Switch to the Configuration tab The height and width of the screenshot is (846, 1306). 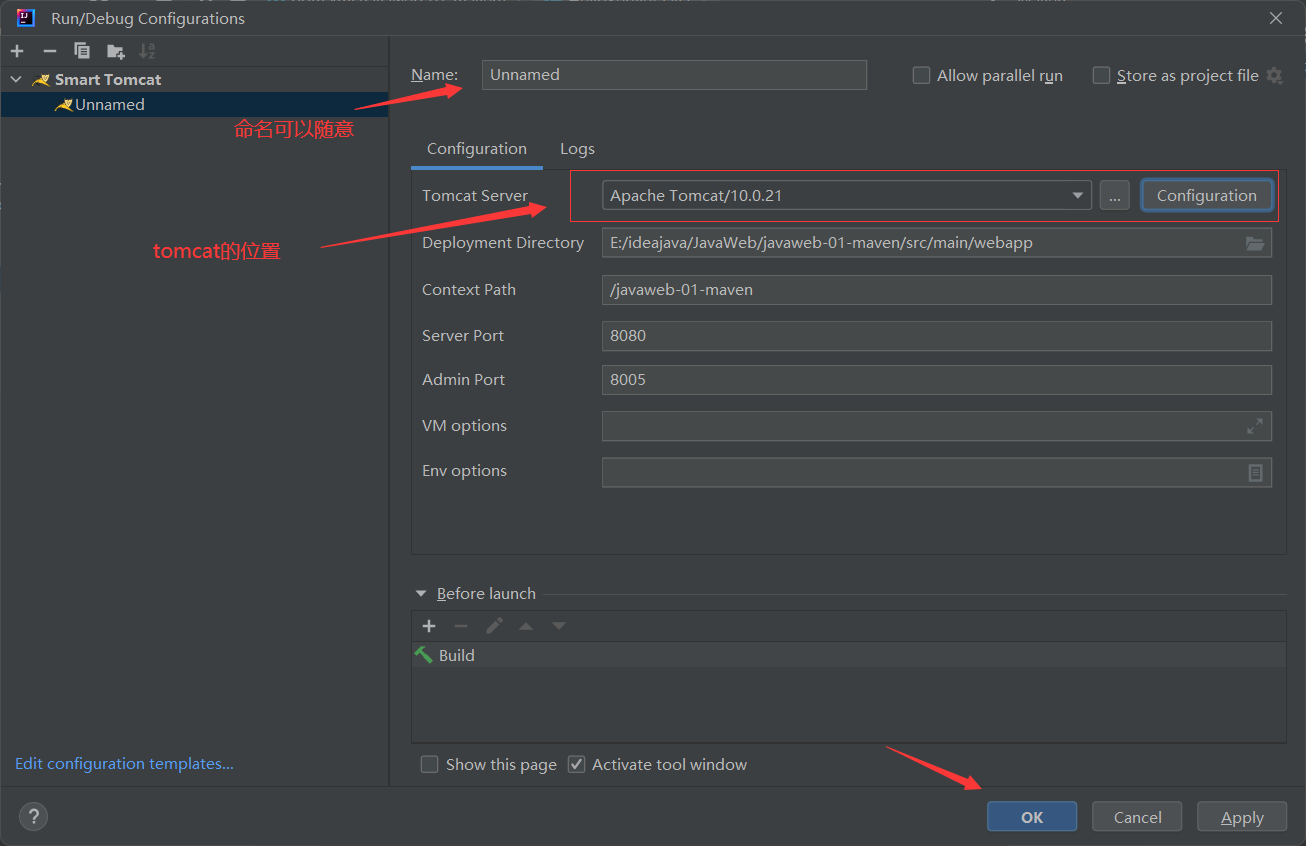tap(477, 149)
